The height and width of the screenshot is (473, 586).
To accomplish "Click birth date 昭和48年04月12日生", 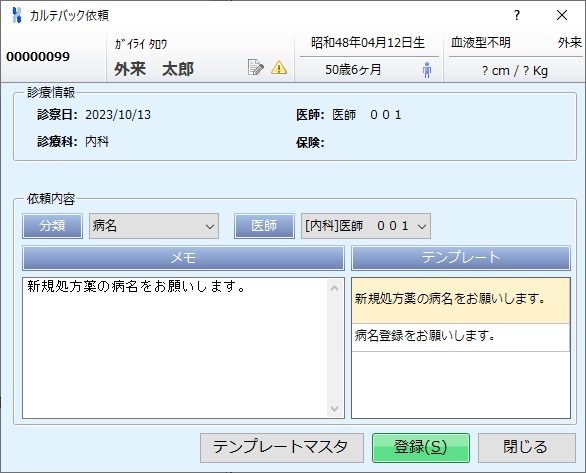I will (368, 43).
